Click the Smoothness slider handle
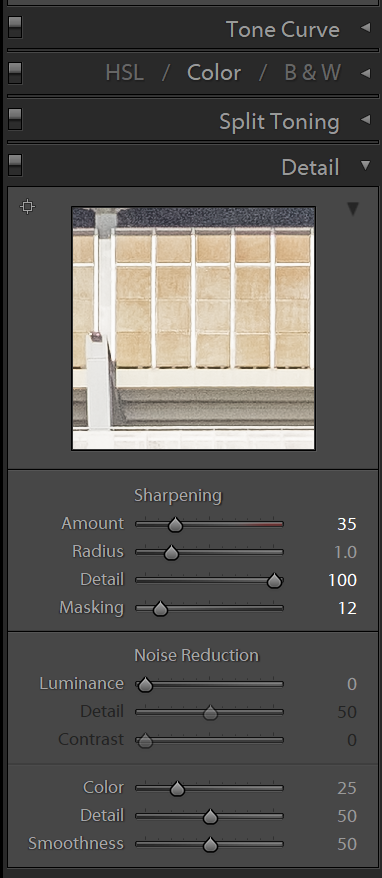Screen dimensions: 382x878 210,844
